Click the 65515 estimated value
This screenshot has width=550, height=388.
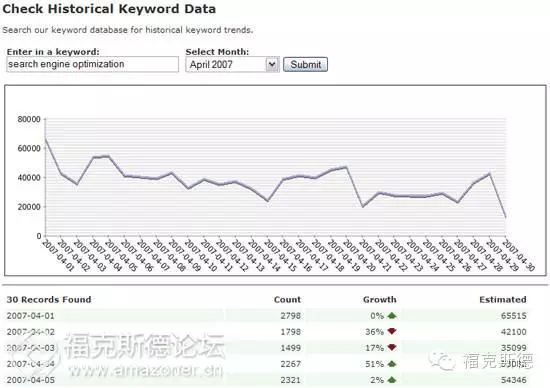[x=514, y=316]
